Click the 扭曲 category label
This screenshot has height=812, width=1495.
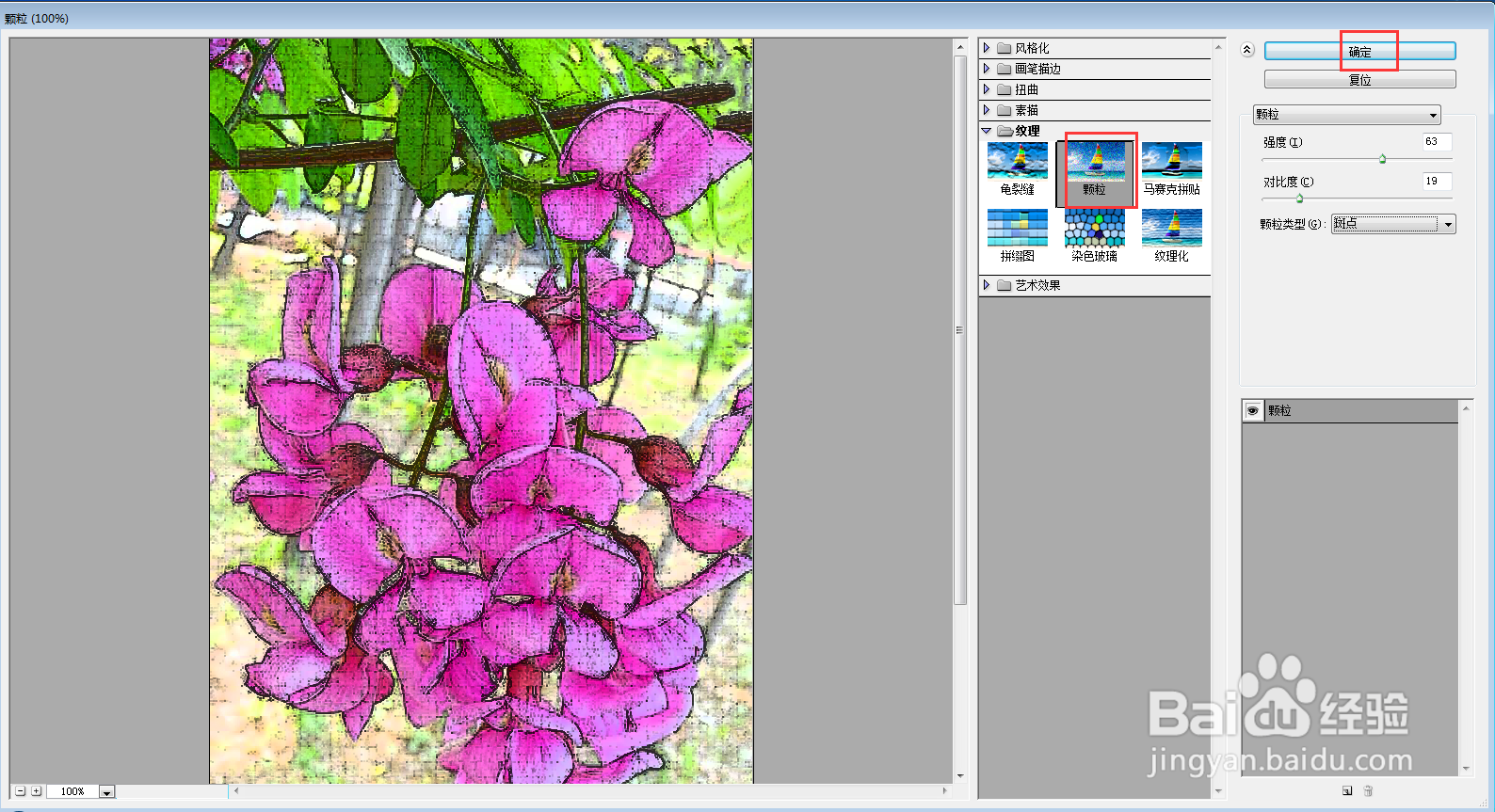pyautogui.click(x=1026, y=89)
